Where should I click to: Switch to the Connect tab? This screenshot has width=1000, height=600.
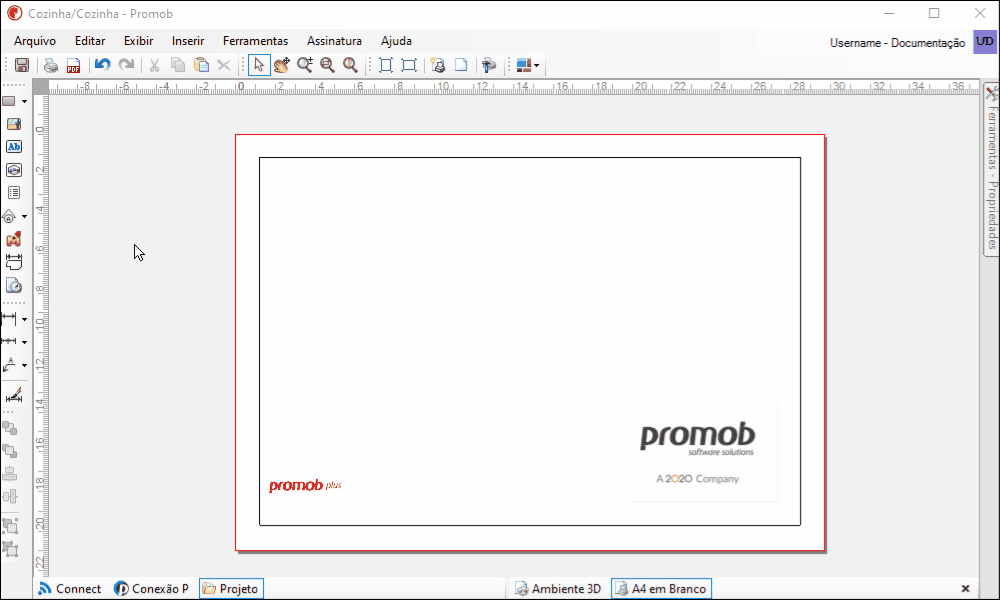point(70,589)
